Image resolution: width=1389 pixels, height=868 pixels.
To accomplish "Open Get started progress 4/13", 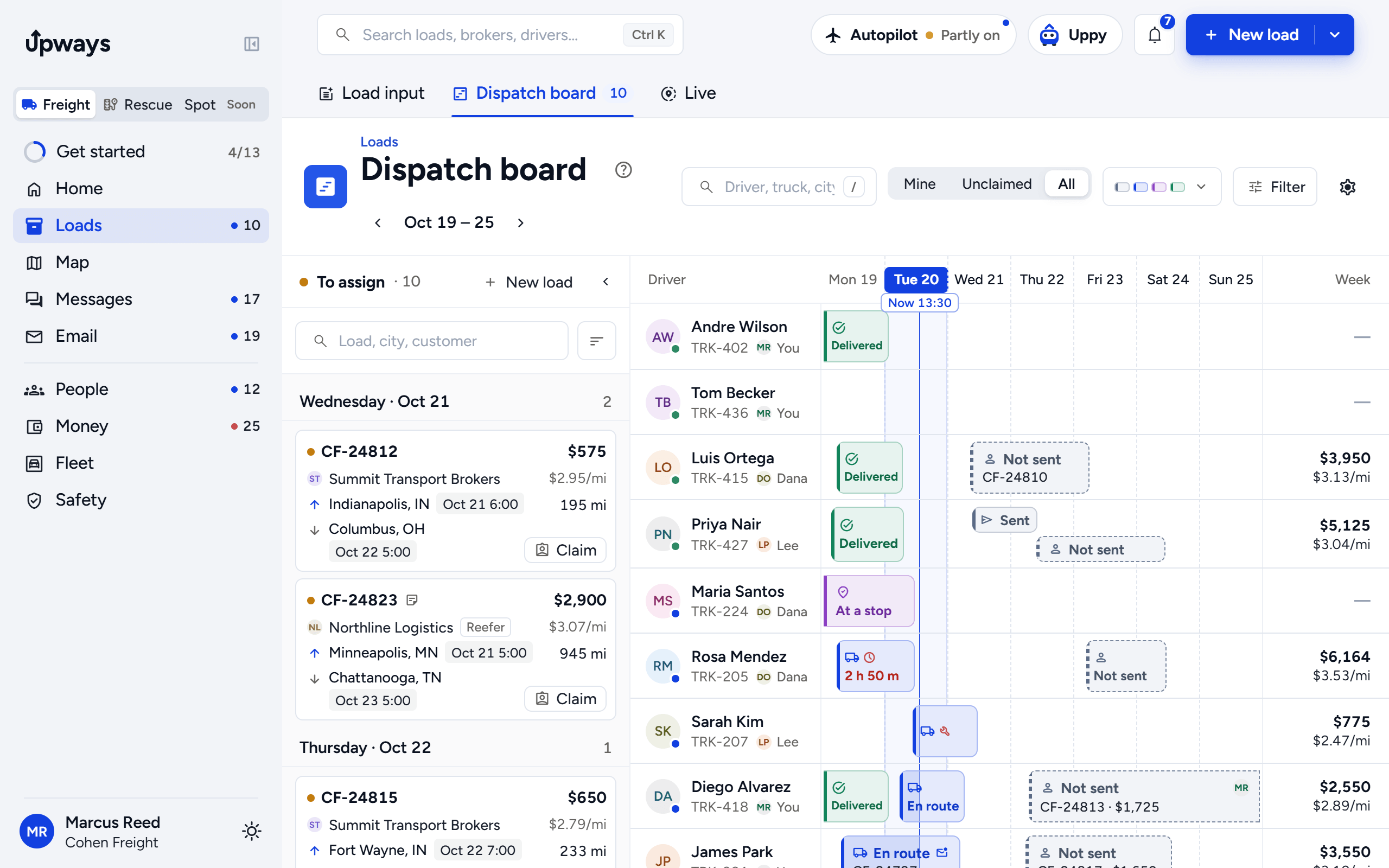I will tap(141, 151).
